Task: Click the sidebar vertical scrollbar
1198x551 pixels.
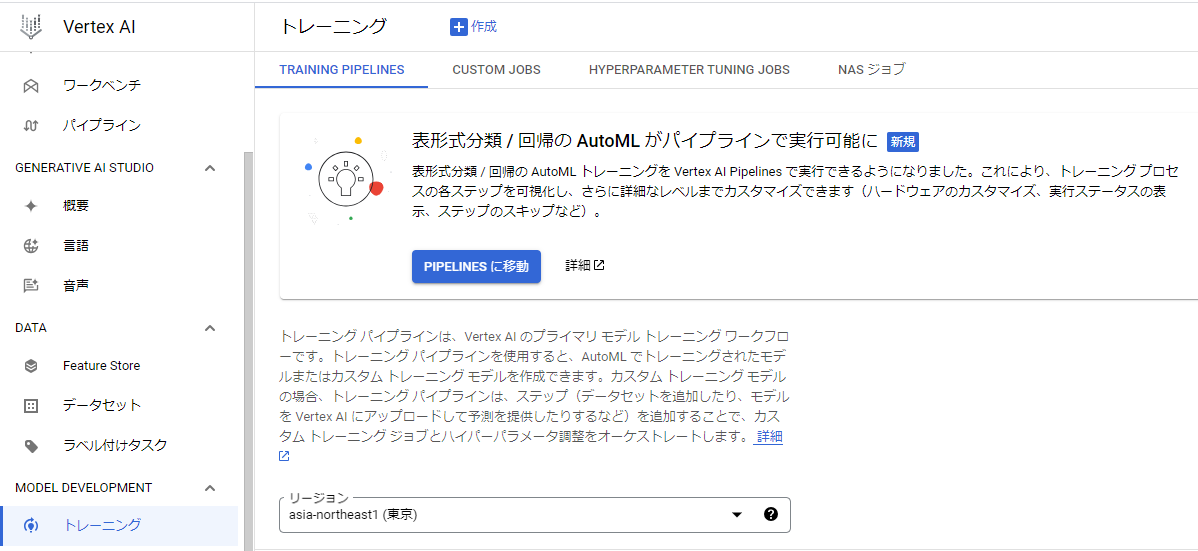Action: click(248, 350)
